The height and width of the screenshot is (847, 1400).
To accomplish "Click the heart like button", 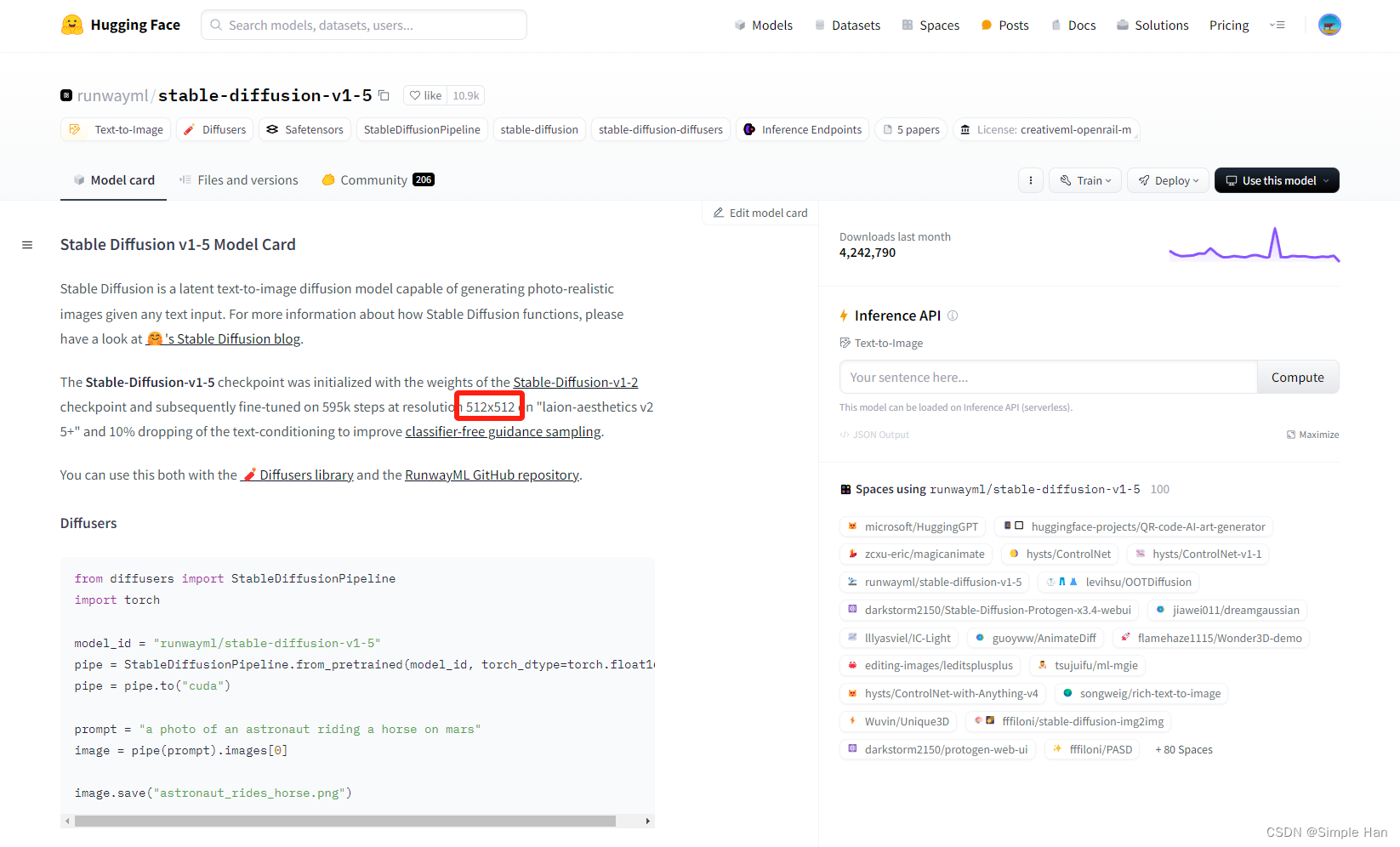I will pos(425,95).
